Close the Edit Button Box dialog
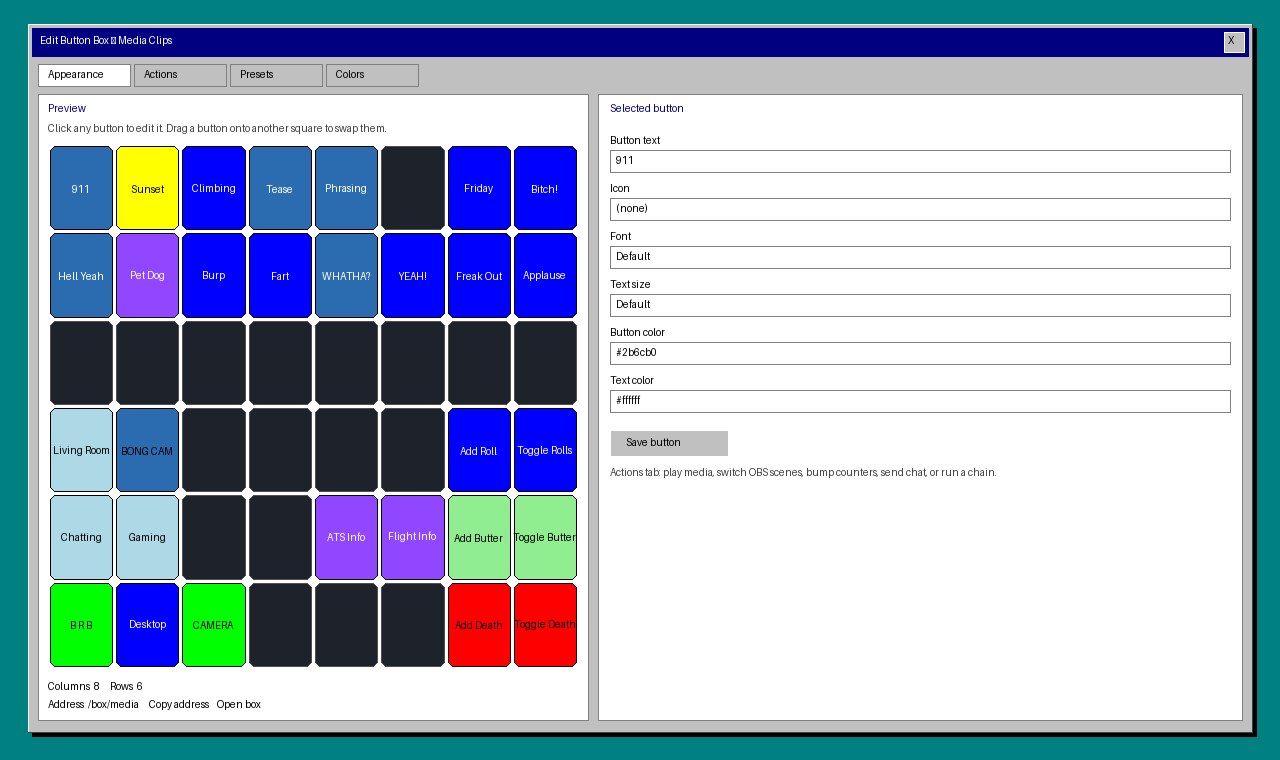The image size is (1280, 760). click(x=1234, y=42)
